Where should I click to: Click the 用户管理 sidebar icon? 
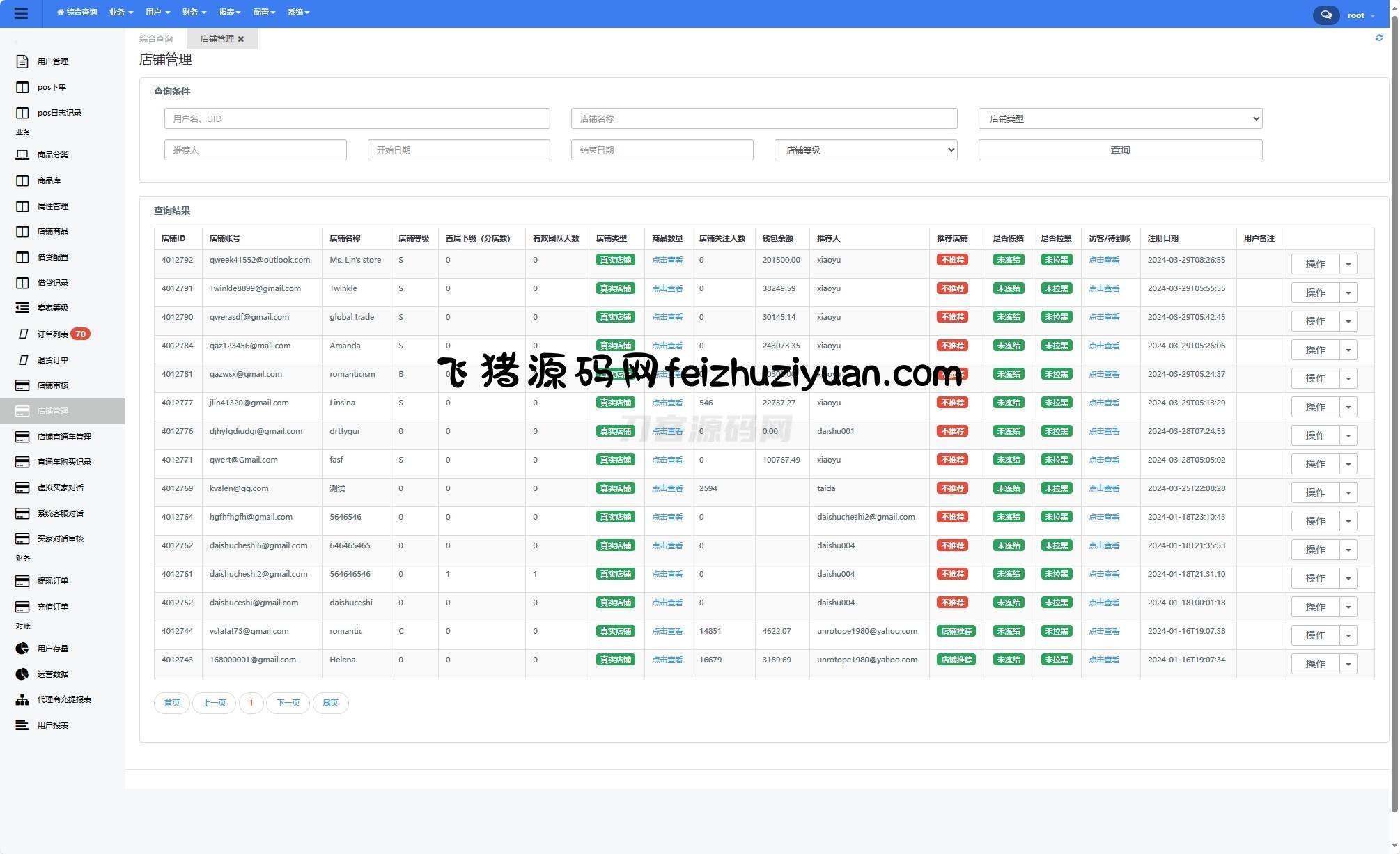click(22, 61)
